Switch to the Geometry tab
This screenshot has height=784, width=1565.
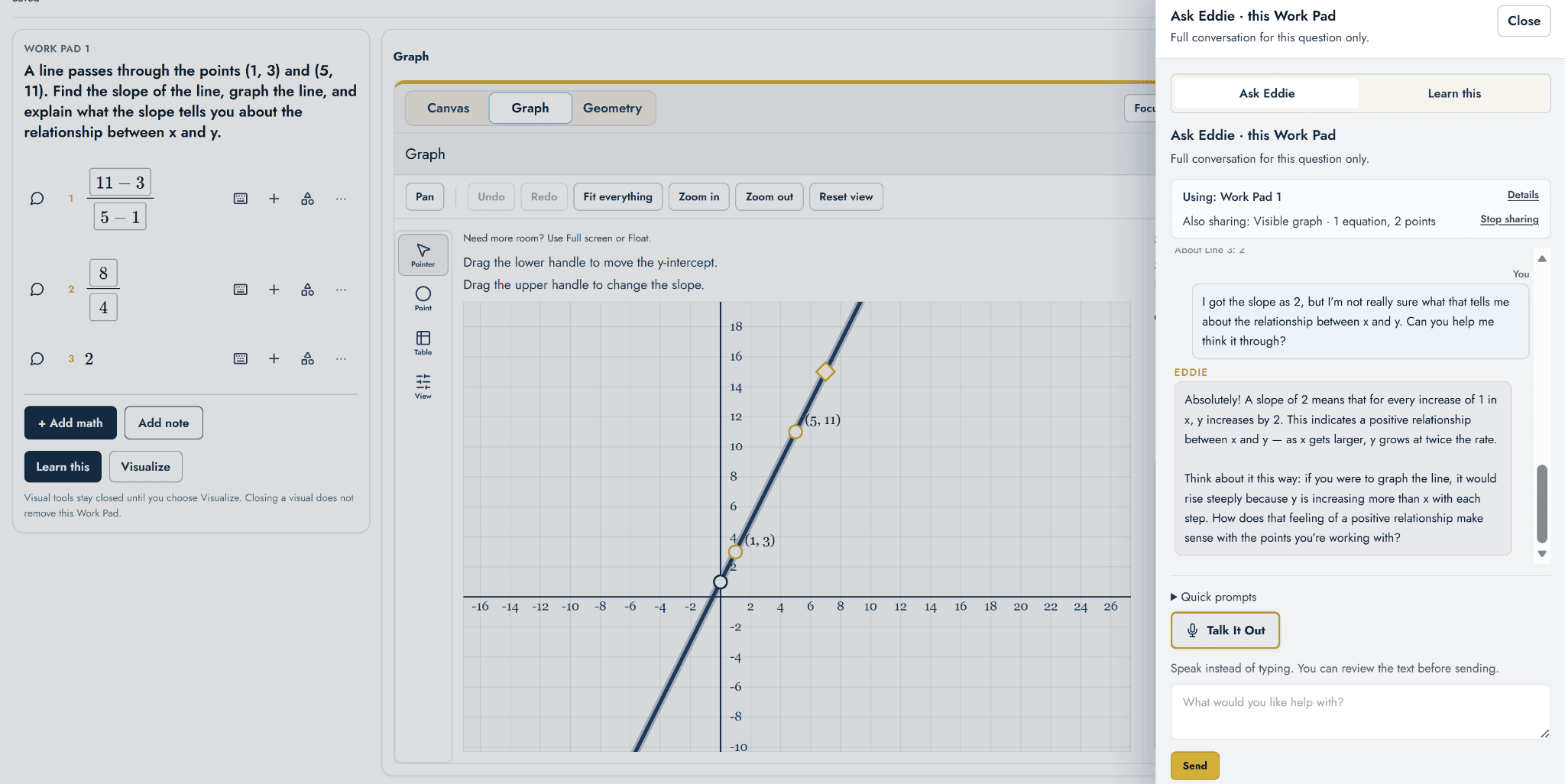(612, 108)
